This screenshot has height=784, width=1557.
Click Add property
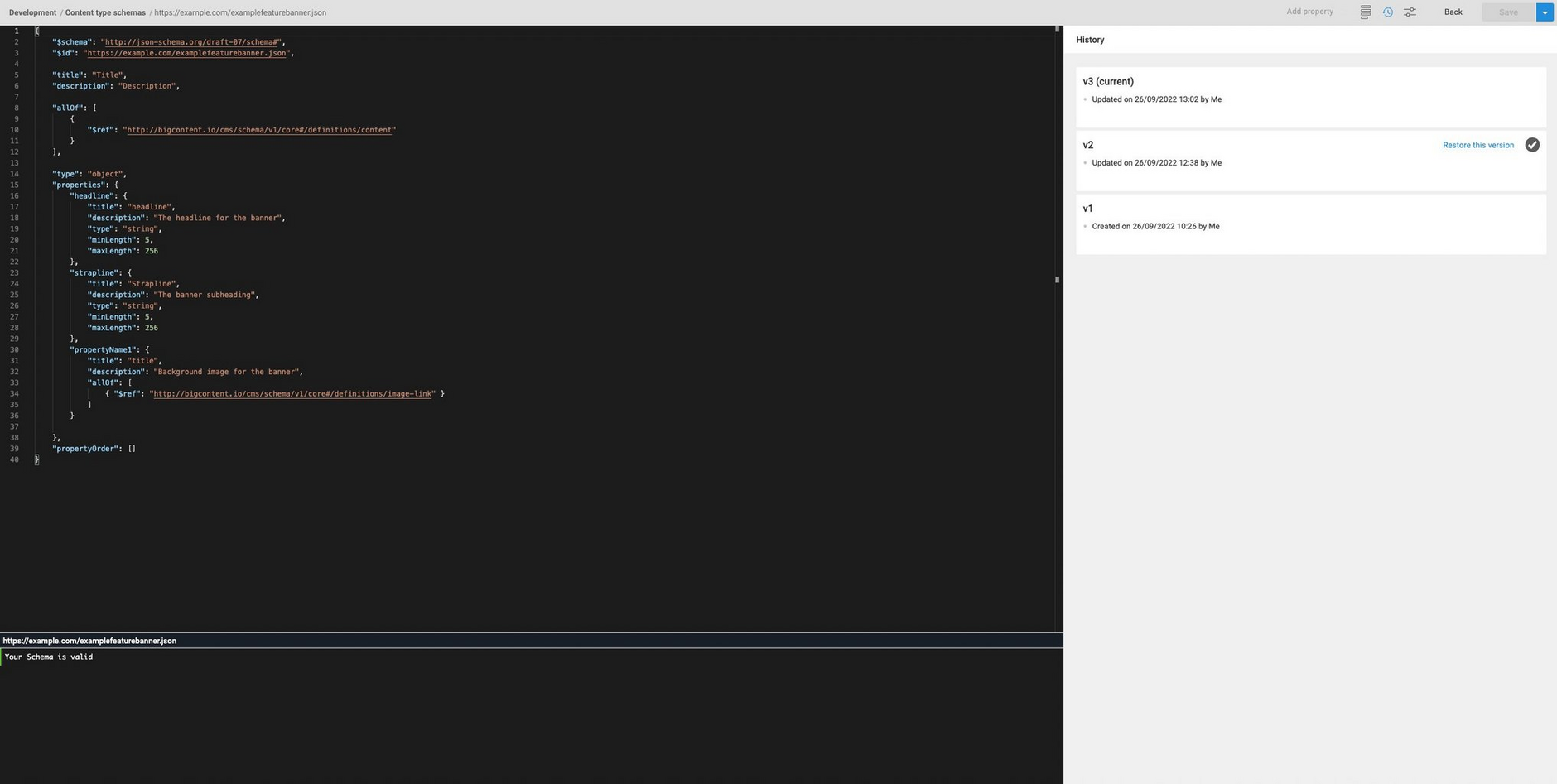(1309, 12)
